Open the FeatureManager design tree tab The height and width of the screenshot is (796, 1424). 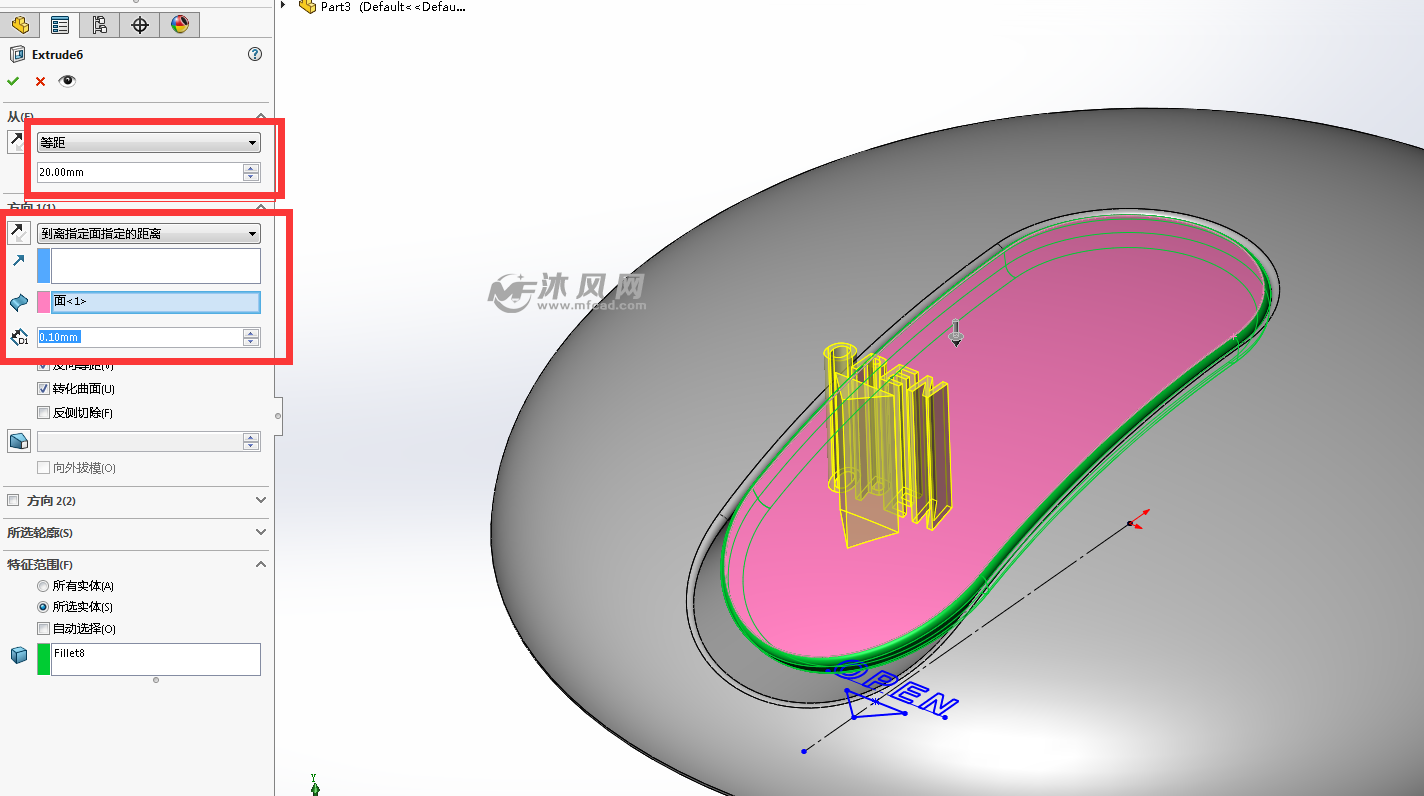pyautogui.click(x=20, y=25)
